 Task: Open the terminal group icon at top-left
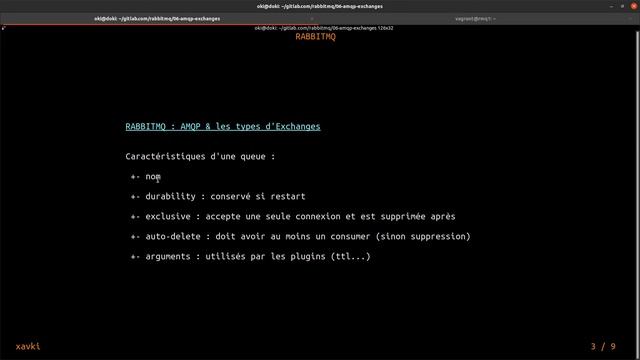tap(4, 28)
